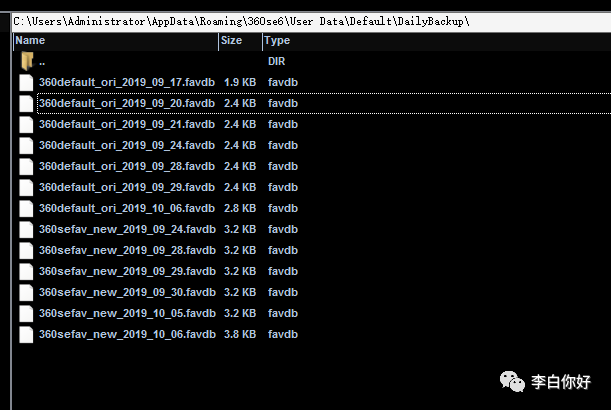Click 2.4 KB size of 360default_ori_2019_09_21 row
611x410 pixels.
coord(240,125)
